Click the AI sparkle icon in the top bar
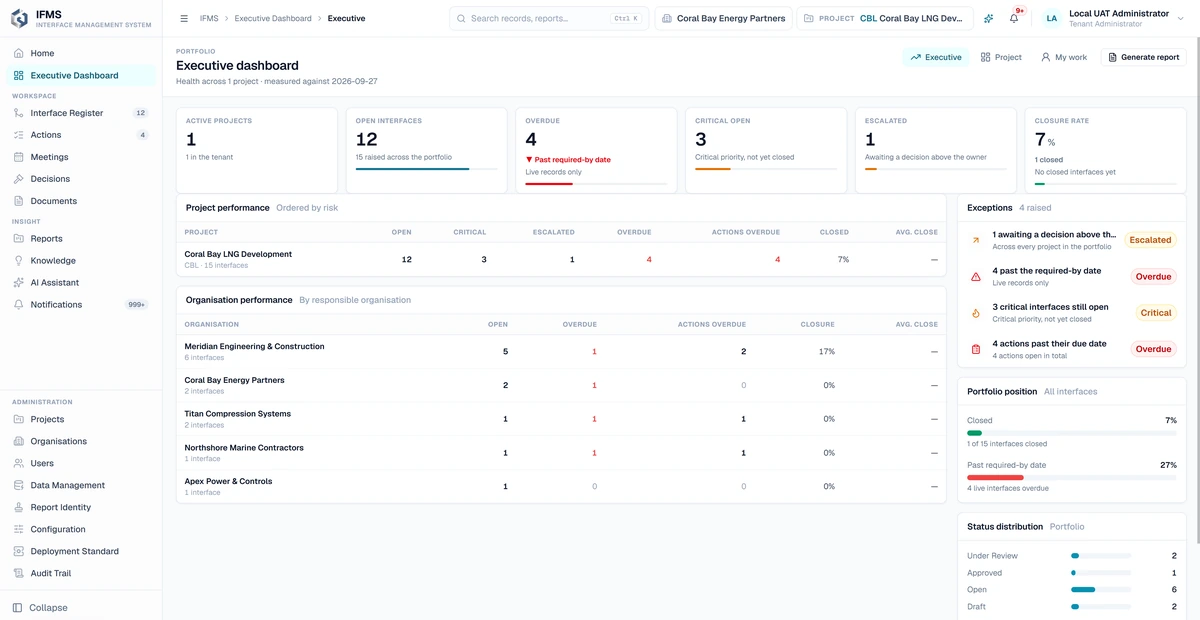1200x620 pixels. [x=989, y=18]
